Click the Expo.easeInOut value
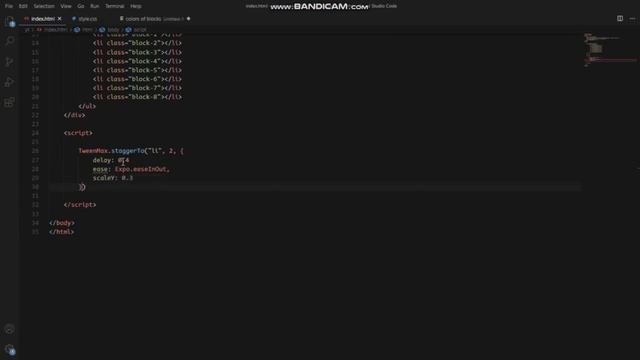This screenshot has width=640, height=360. [140, 169]
